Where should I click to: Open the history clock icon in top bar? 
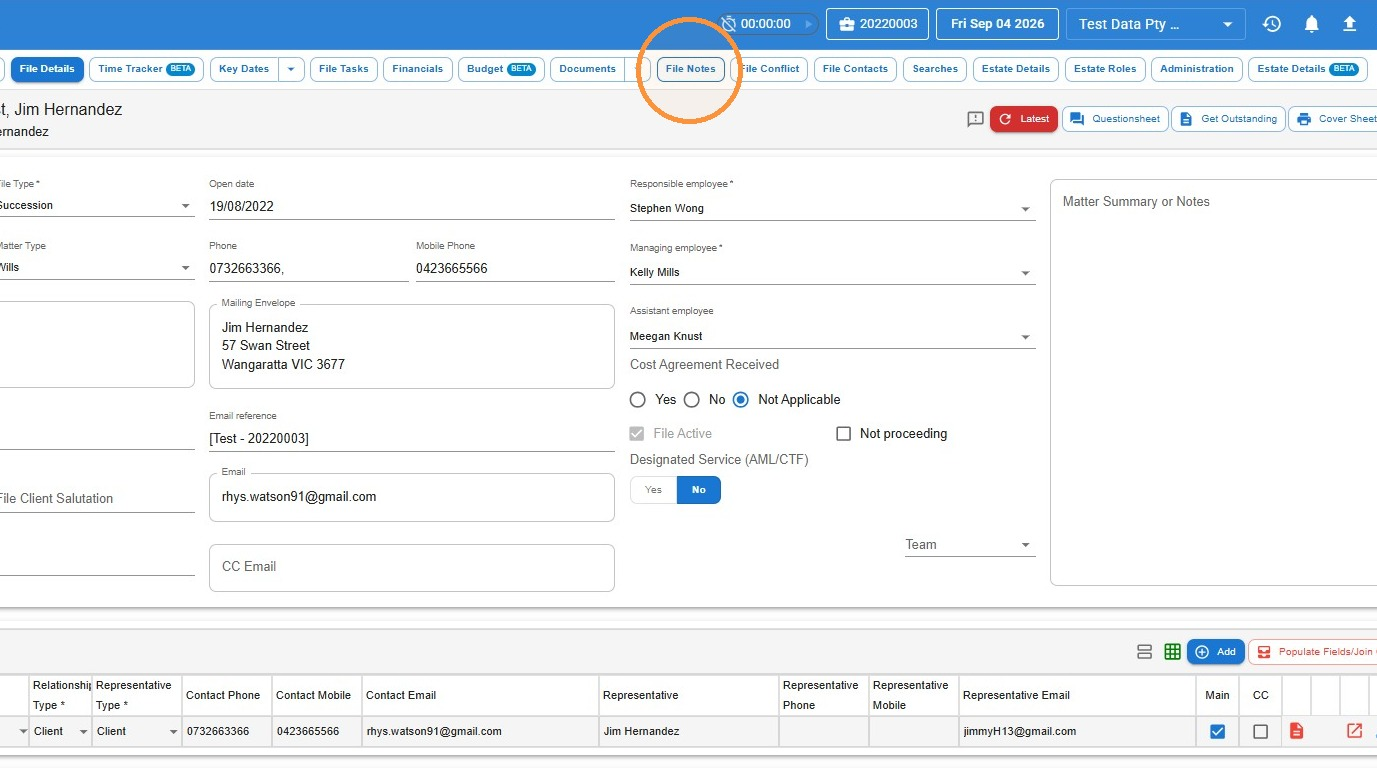pos(1272,24)
